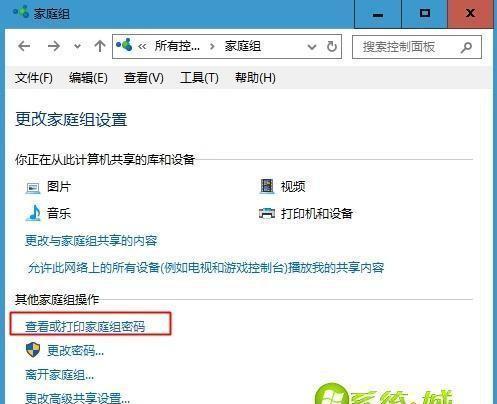Refresh the address bar view
The height and width of the screenshot is (404, 497).
coord(332,46)
